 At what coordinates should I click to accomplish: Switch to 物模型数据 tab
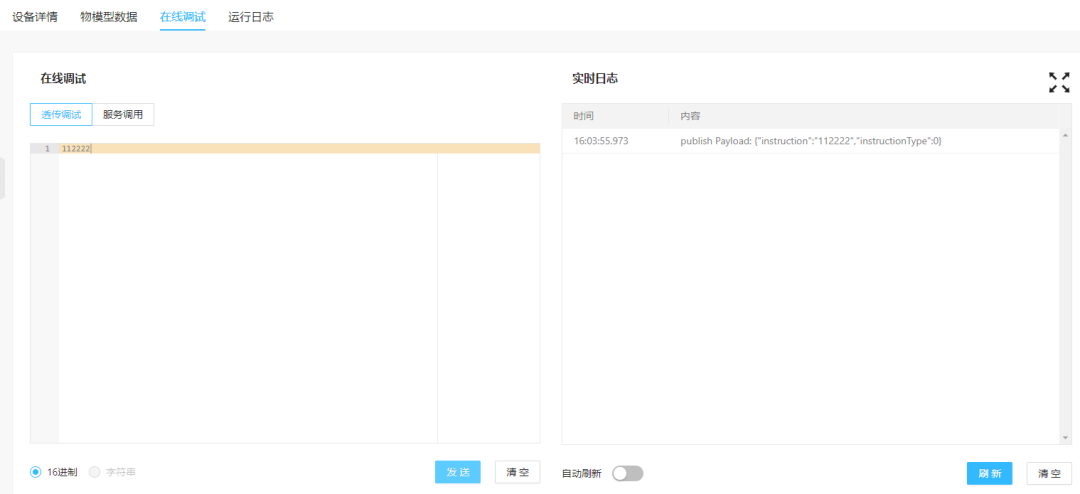pyautogui.click(x=109, y=17)
